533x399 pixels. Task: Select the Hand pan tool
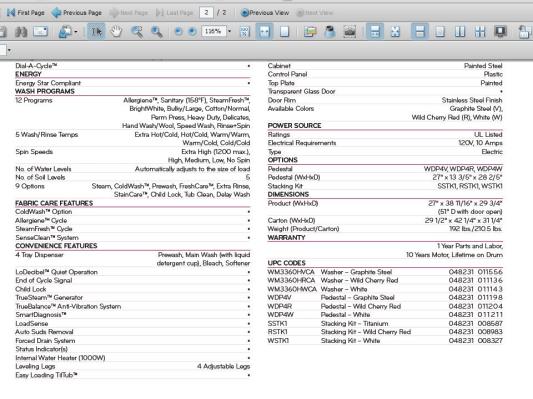(x=117, y=32)
